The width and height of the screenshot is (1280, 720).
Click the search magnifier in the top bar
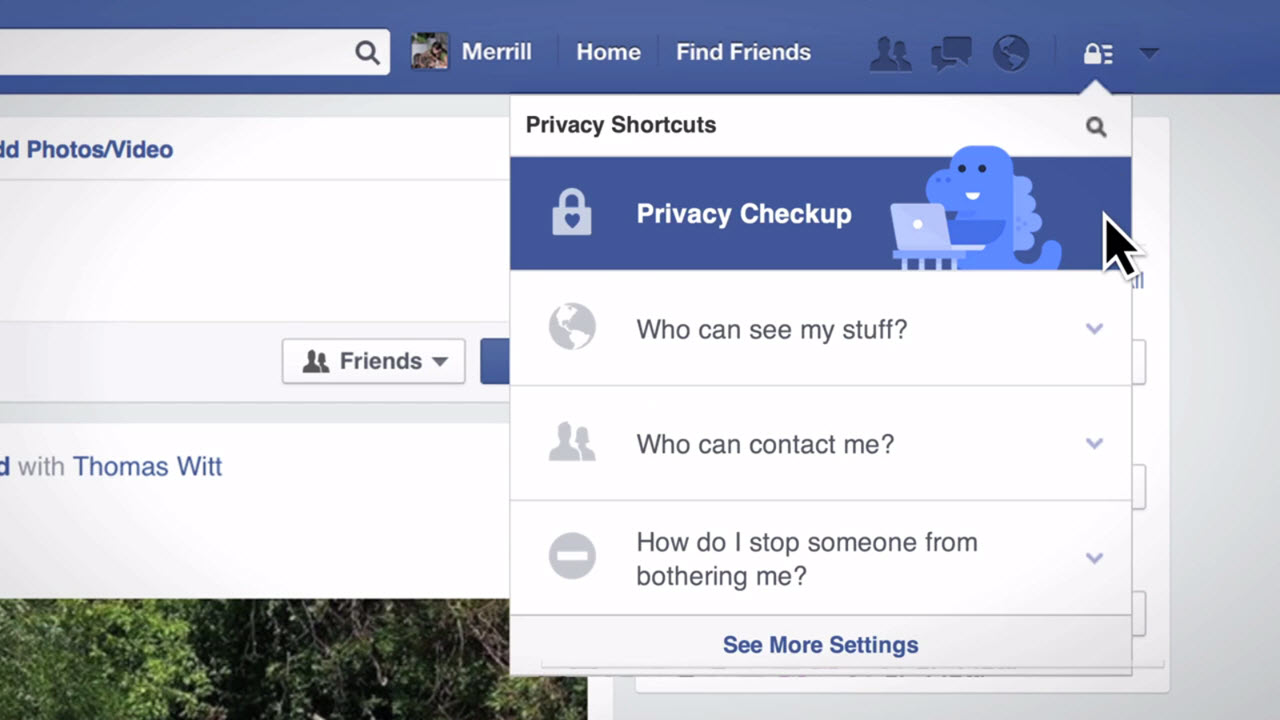366,51
